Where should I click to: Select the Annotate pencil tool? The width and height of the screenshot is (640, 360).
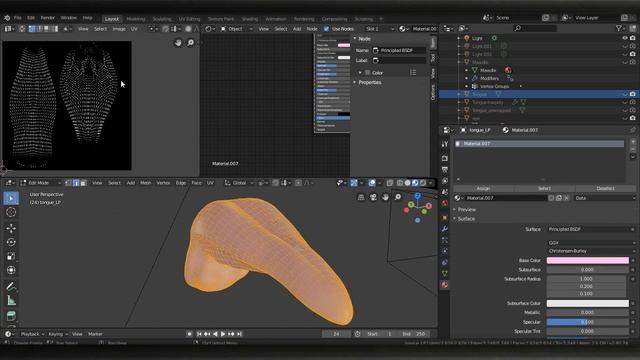click(11, 287)
